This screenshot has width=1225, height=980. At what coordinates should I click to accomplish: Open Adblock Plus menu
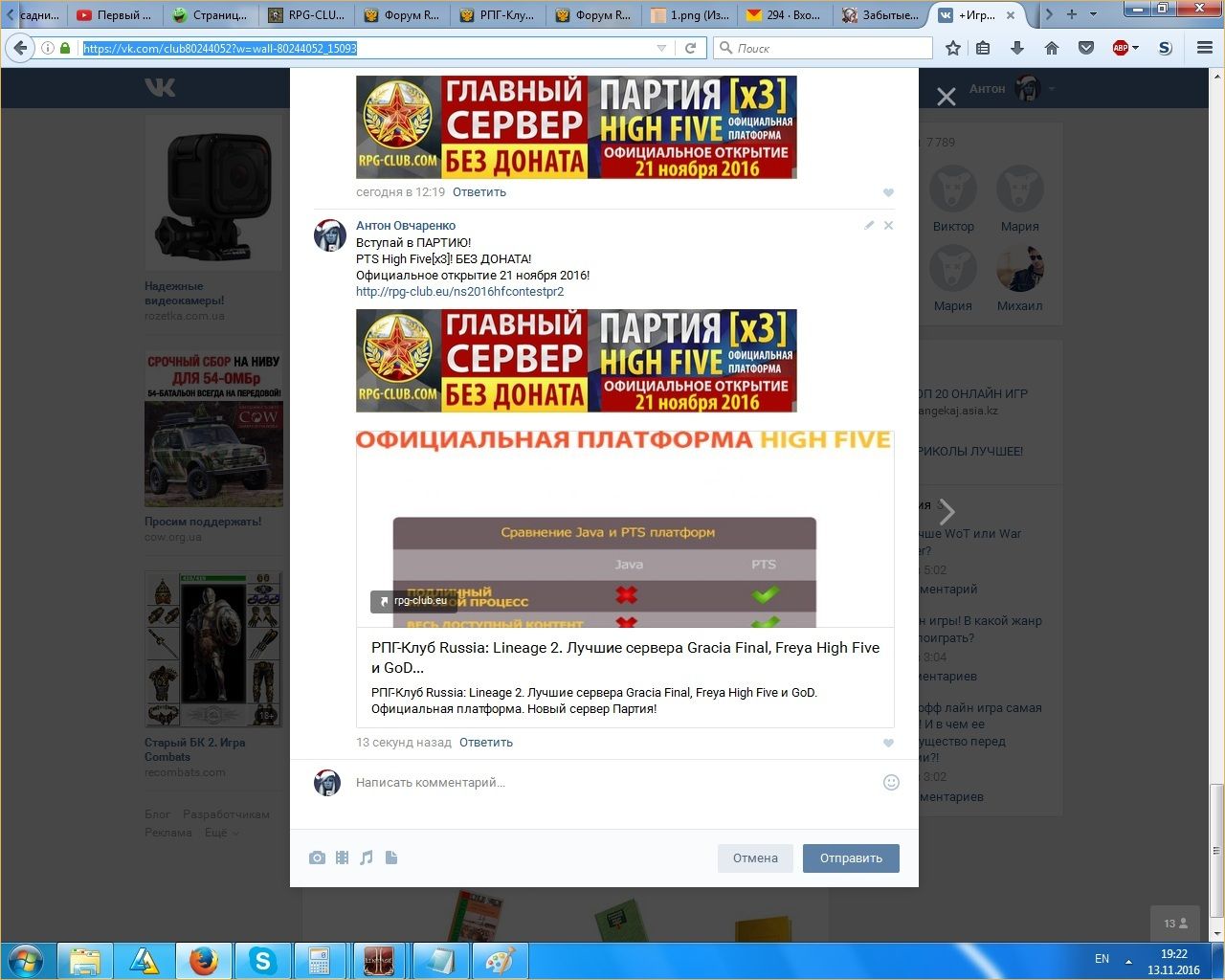click(x=1125, y=48)
